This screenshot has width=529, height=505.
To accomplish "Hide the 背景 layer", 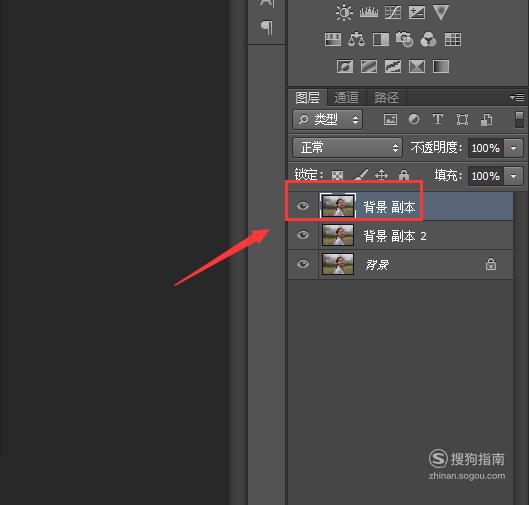I will point(303,264).
